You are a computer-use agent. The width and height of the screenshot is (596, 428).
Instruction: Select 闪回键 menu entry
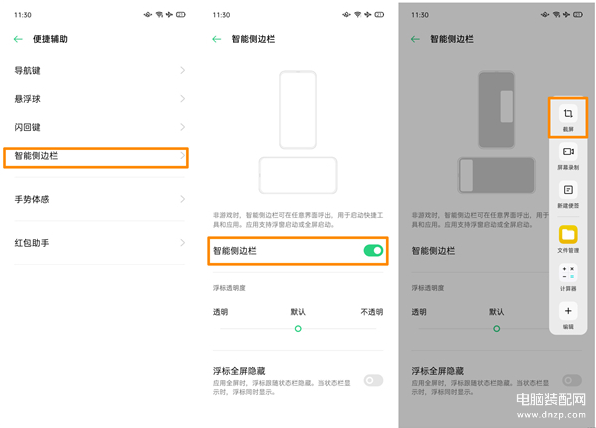[100, 127]
